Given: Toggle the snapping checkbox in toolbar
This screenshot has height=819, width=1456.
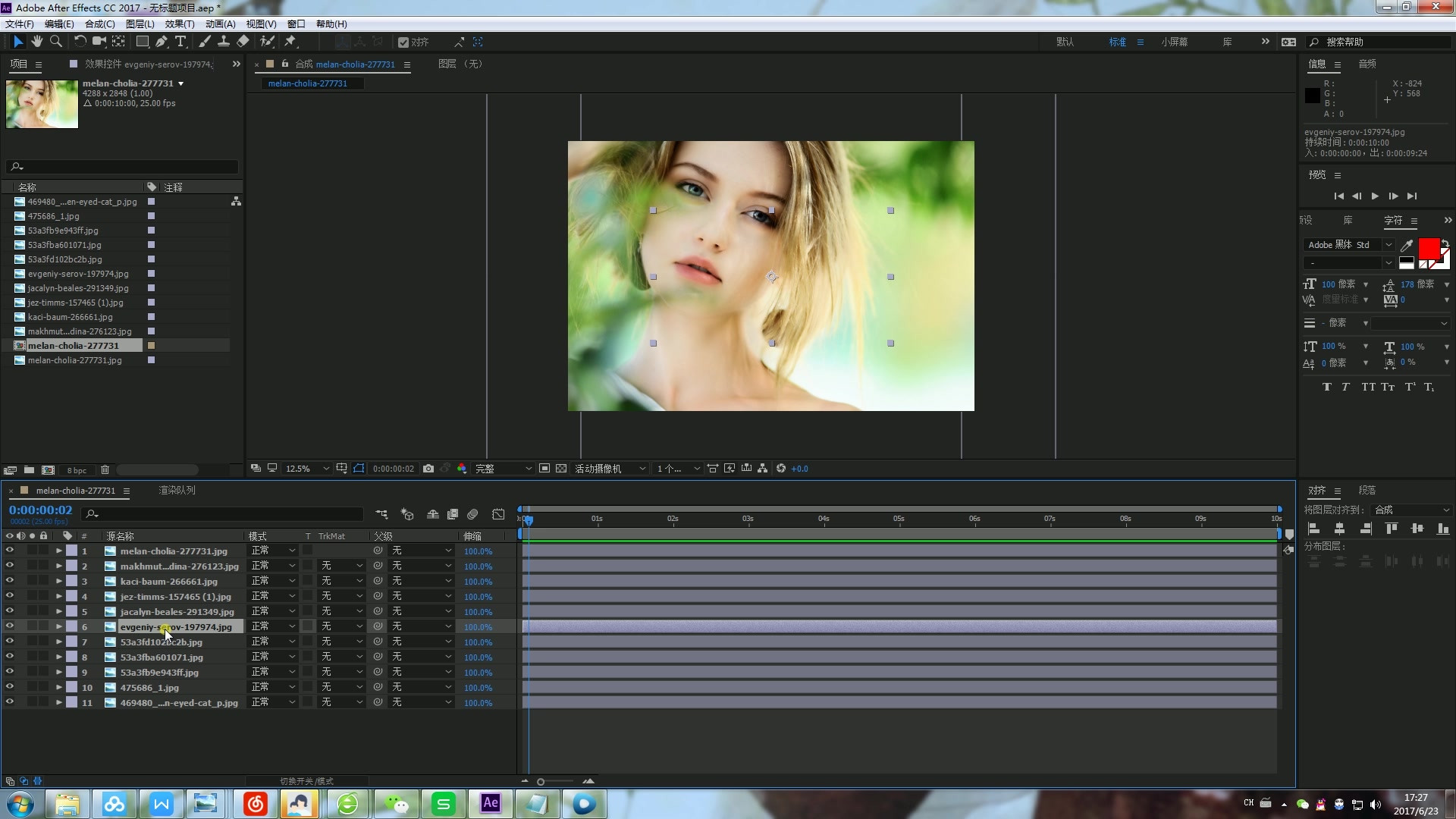Looking at the screenshot, I should click(x=403, y=42).
